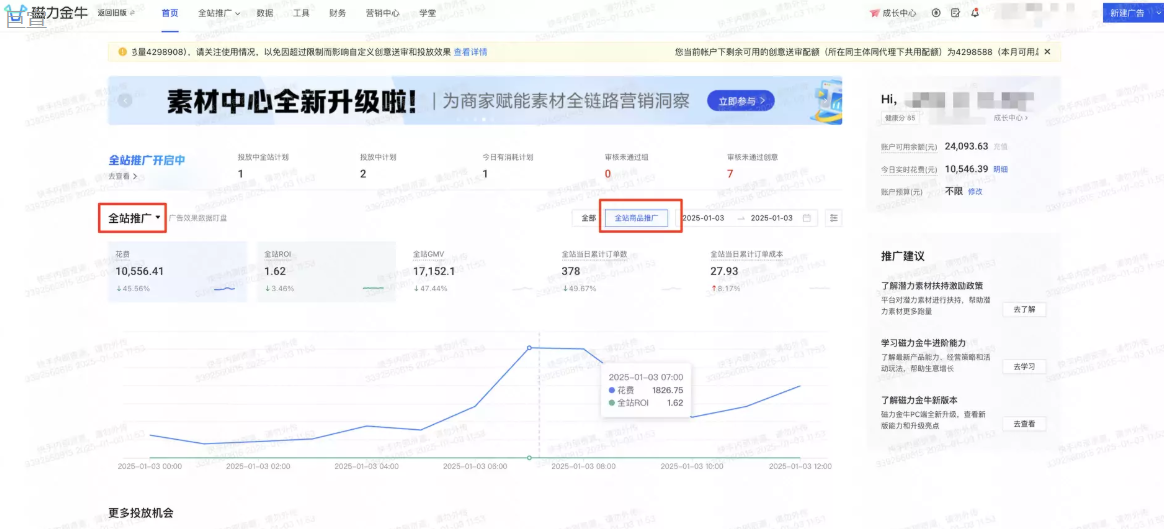Click the 07:00 data point on chart

529,347
